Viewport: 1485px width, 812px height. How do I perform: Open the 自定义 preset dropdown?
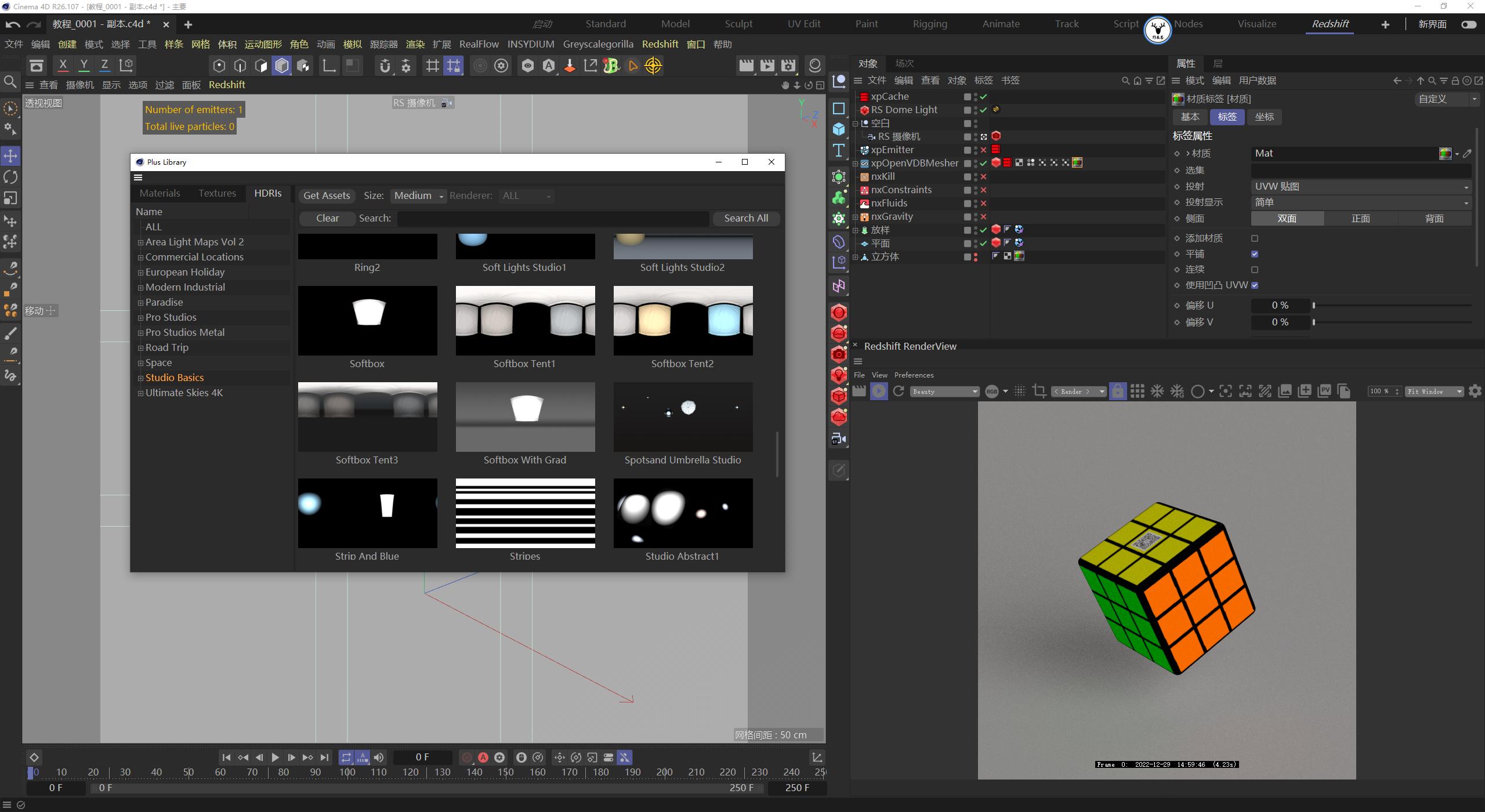coord(1446,99)
